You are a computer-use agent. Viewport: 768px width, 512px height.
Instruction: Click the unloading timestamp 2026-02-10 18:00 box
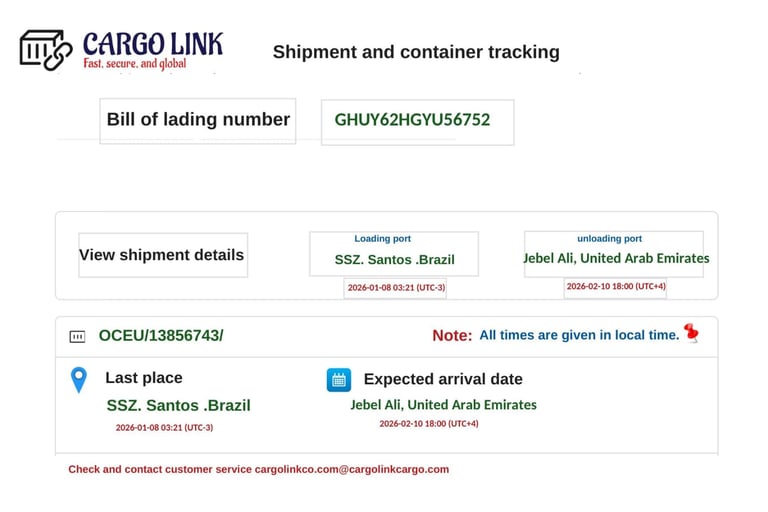coord(615,286)
